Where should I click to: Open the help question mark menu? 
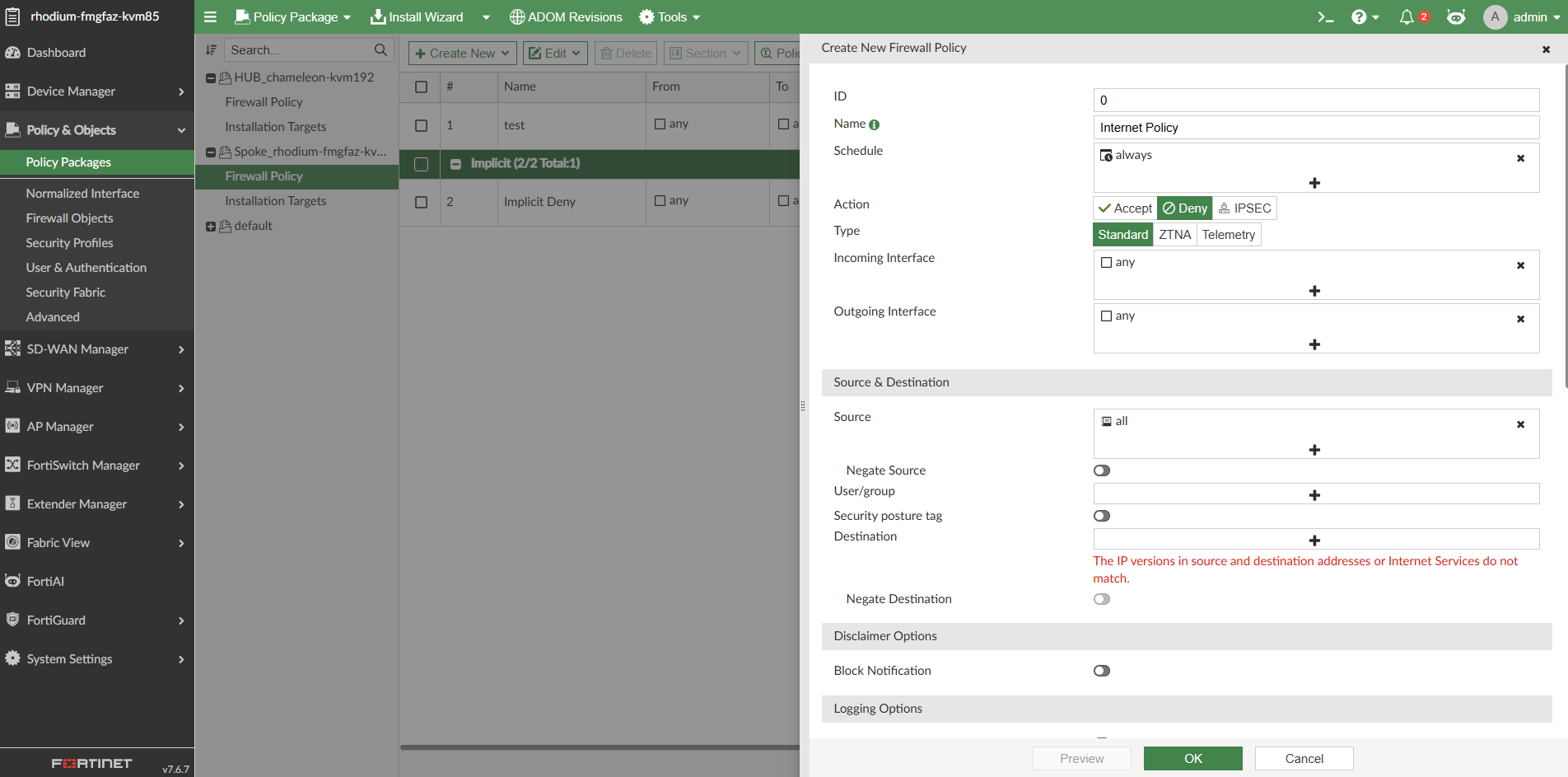tap(1365, 16)
